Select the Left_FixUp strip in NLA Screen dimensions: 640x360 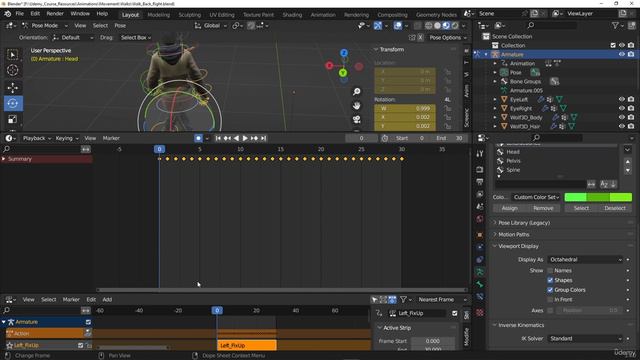point(247,345)
